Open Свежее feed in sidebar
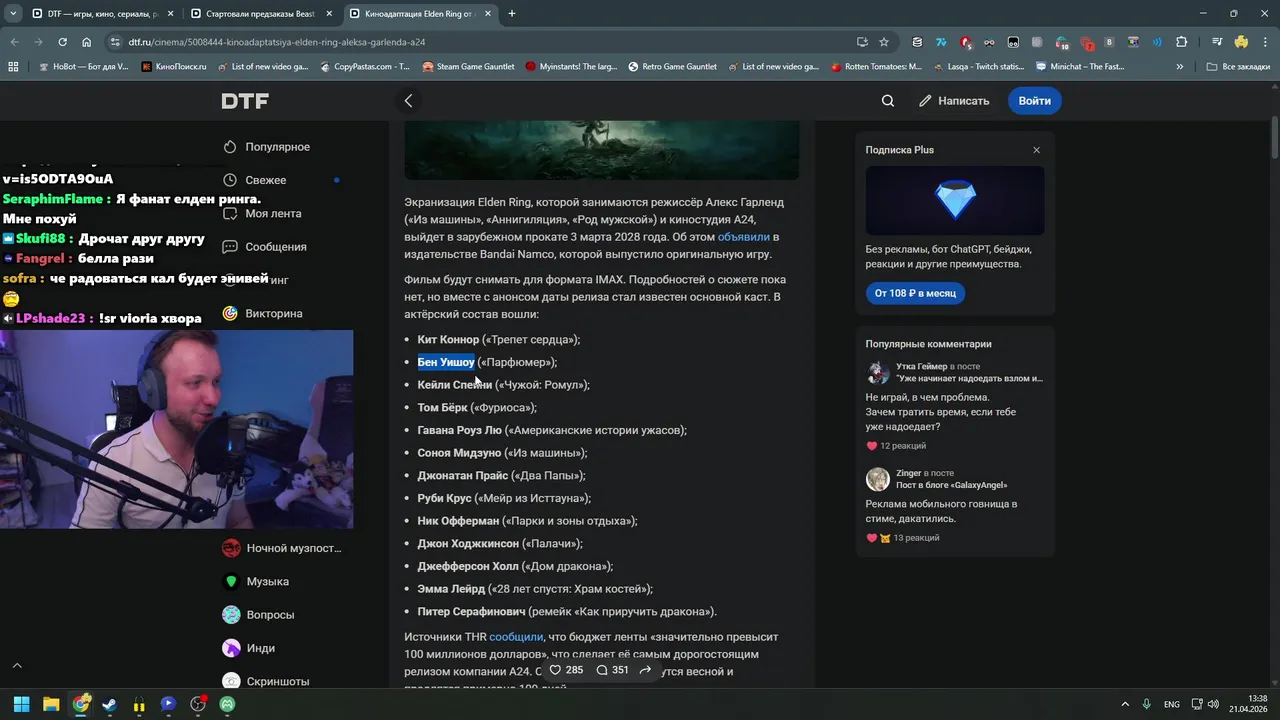The height and width of the screenshot is (720, 1280). tap(255, 180)
